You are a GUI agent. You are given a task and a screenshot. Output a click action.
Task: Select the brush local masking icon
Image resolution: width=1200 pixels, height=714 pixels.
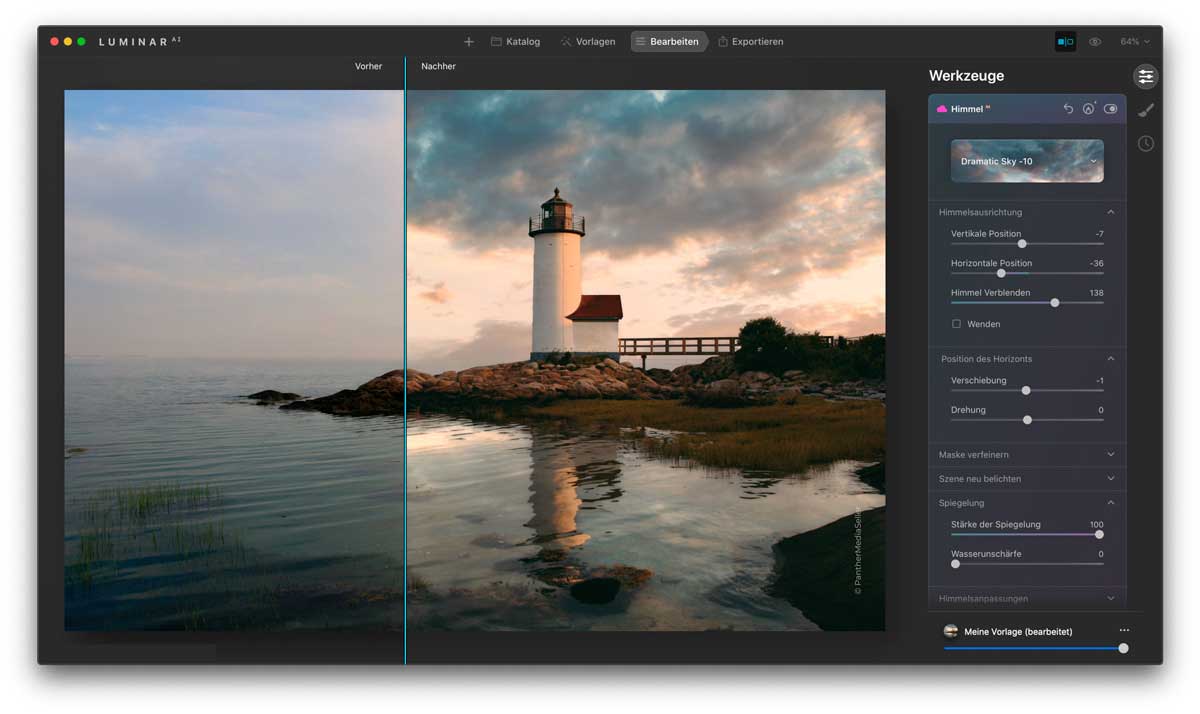[1145, 110]
